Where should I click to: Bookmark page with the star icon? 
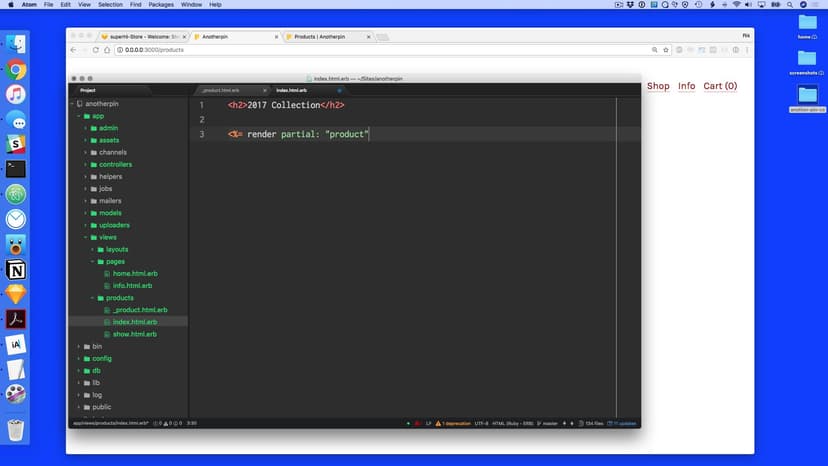665,49
